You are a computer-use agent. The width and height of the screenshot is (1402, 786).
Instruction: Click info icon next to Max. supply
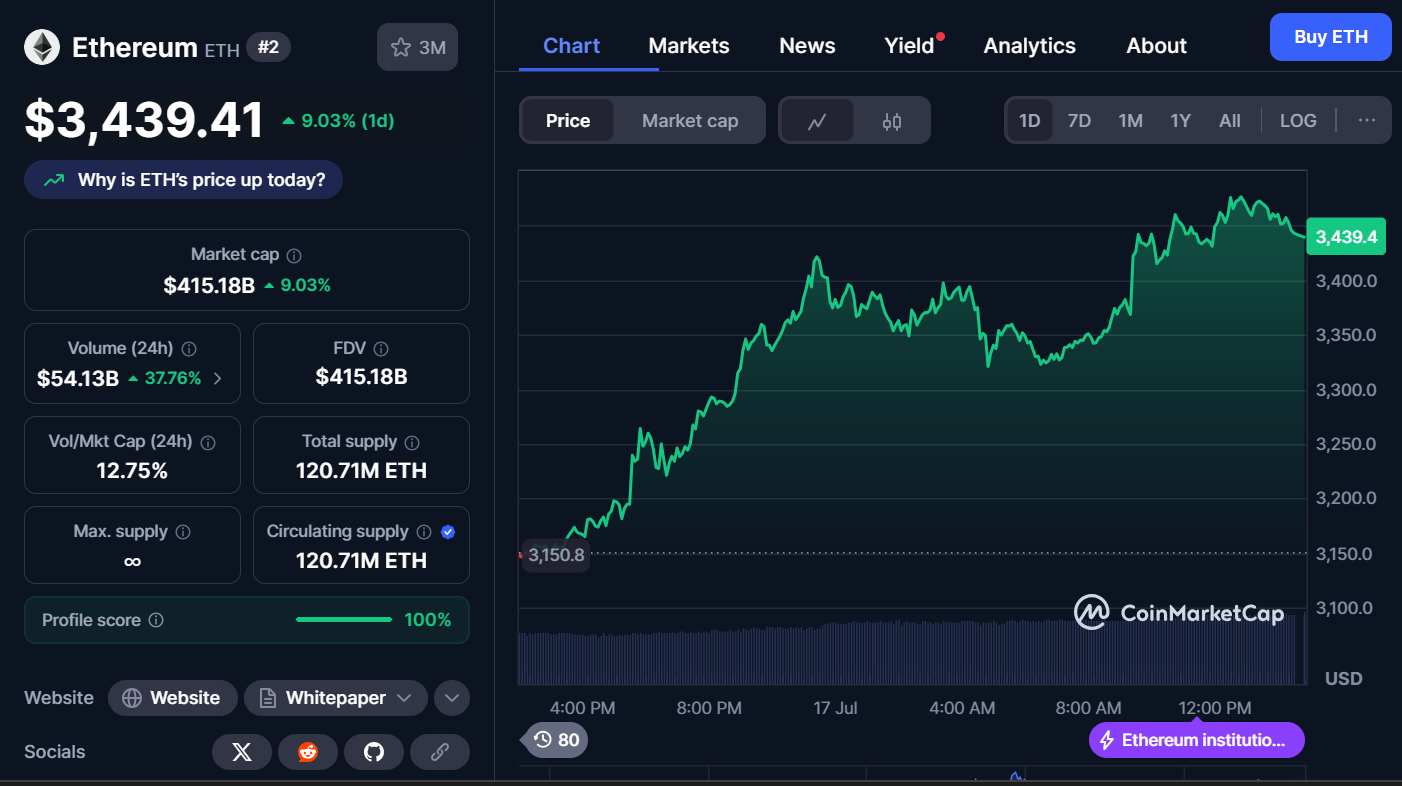[x=183, y=532]
